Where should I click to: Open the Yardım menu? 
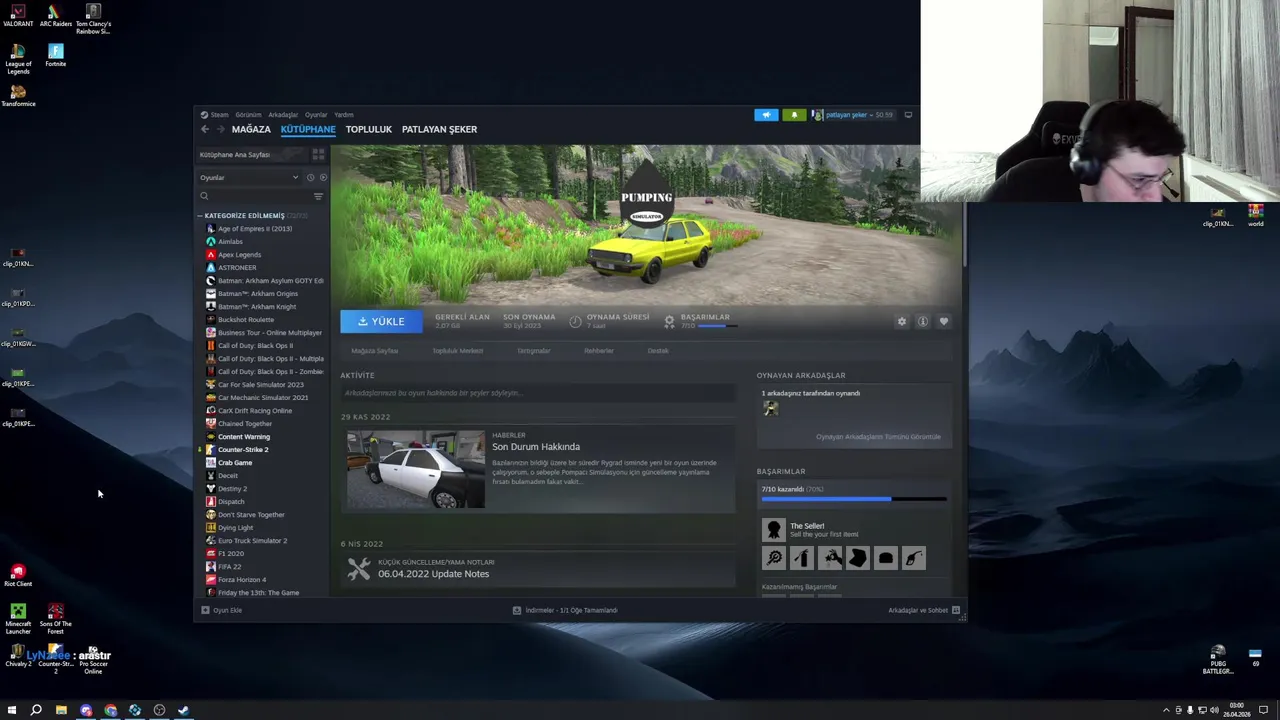point(343,115)
